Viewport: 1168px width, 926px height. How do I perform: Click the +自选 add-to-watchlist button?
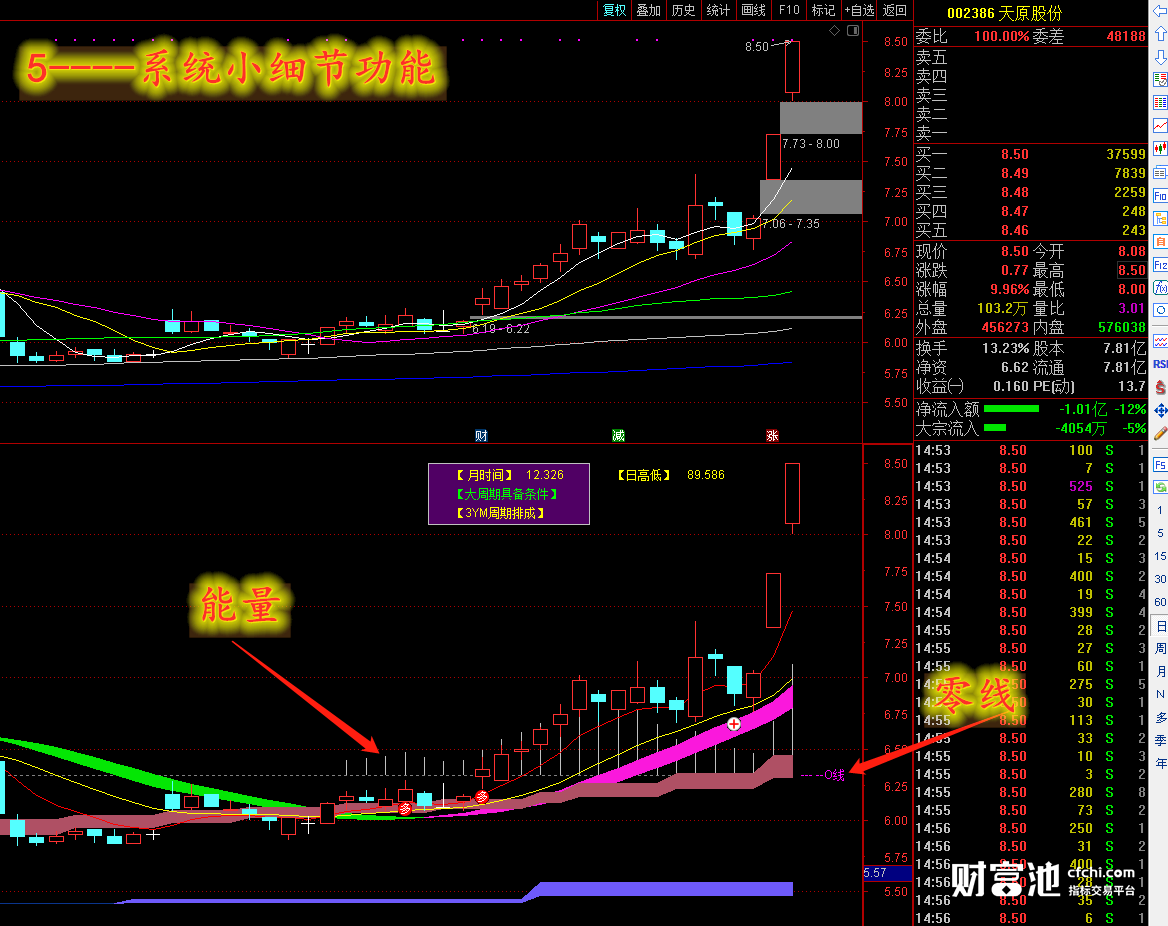click(x=859, y=10)
